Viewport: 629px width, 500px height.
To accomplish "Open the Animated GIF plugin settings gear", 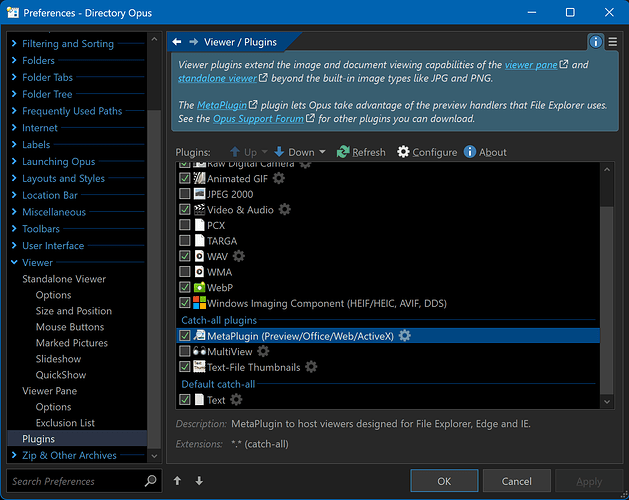I will point(279,178).
